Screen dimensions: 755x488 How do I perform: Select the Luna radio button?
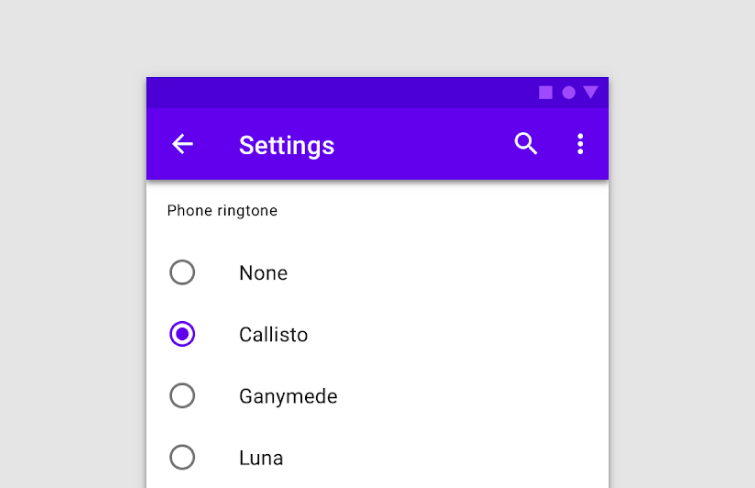click(x=182, y=458)
